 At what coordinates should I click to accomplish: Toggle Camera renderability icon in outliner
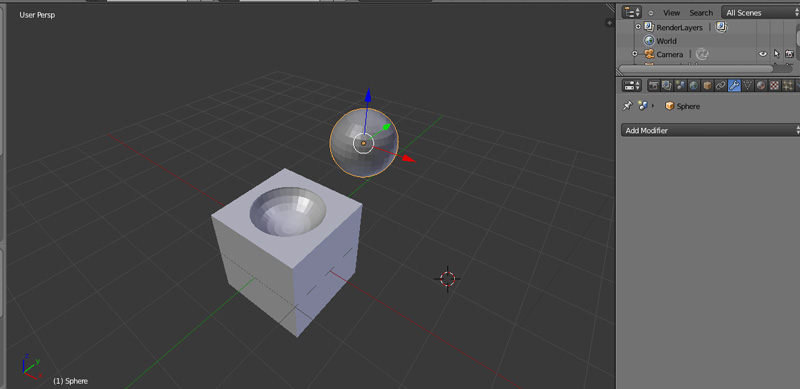click(789, 54)
